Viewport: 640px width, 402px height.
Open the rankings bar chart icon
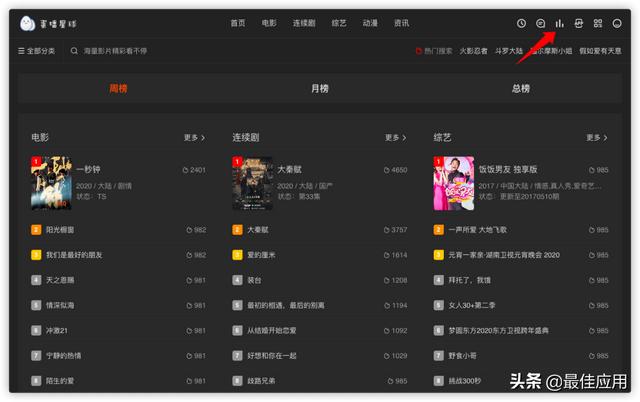(560, 23)
